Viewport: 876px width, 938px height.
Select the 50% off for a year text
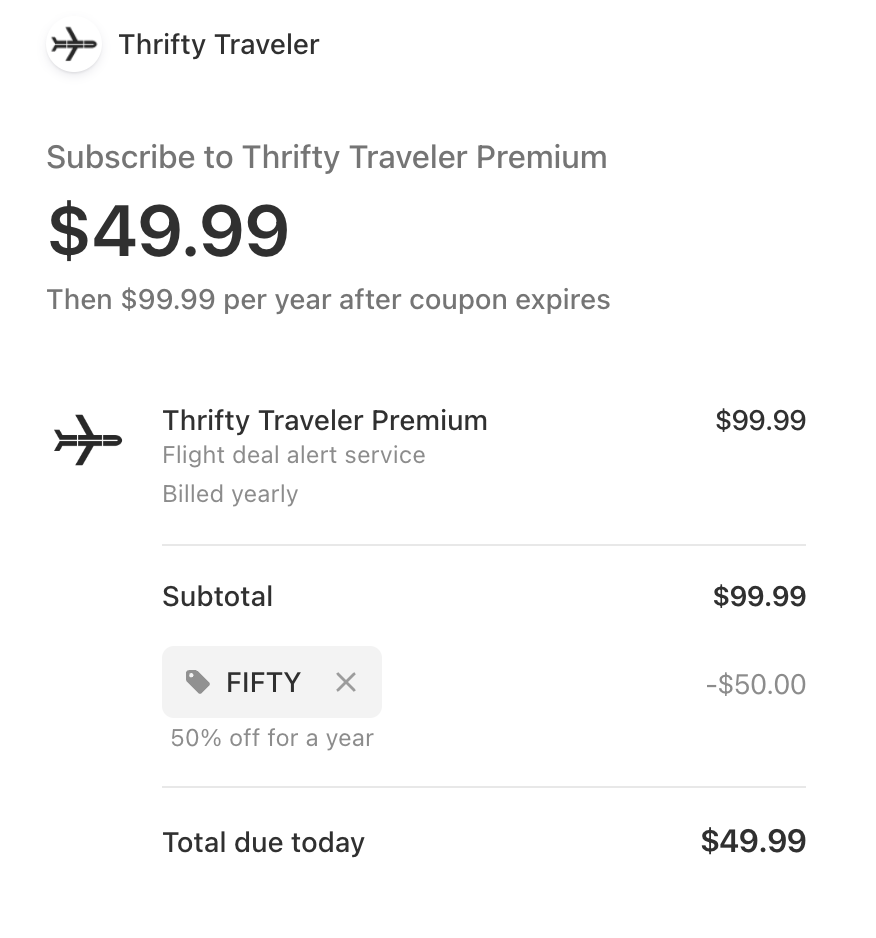(271, 738)
